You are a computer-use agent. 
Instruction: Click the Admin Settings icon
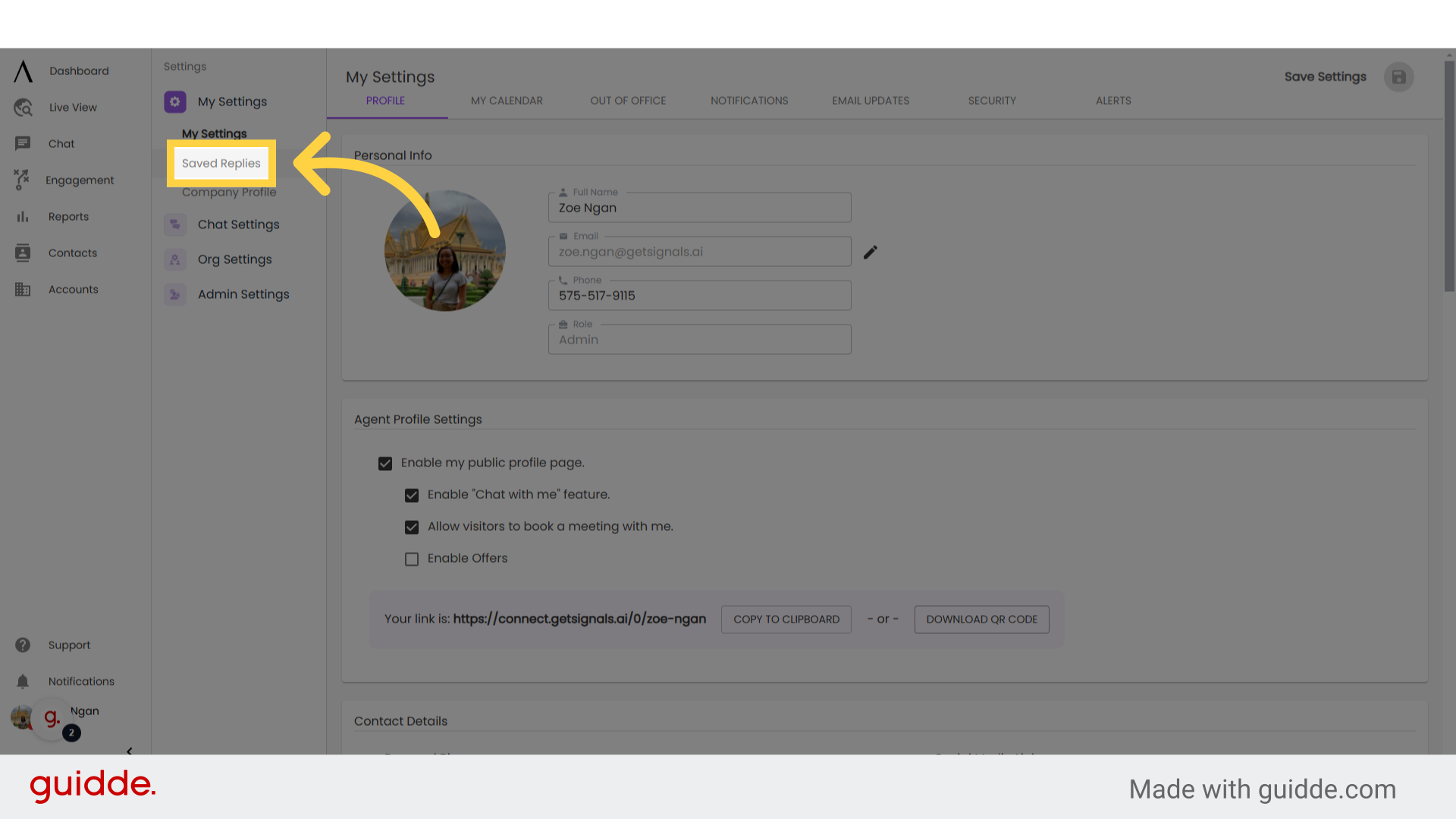pyautogui.click(x=175, y=294)
